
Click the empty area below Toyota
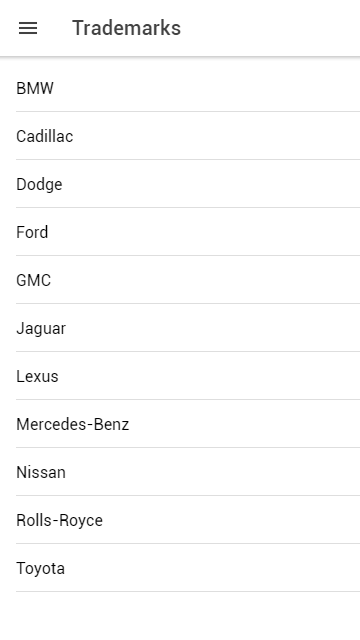[180, 616]
